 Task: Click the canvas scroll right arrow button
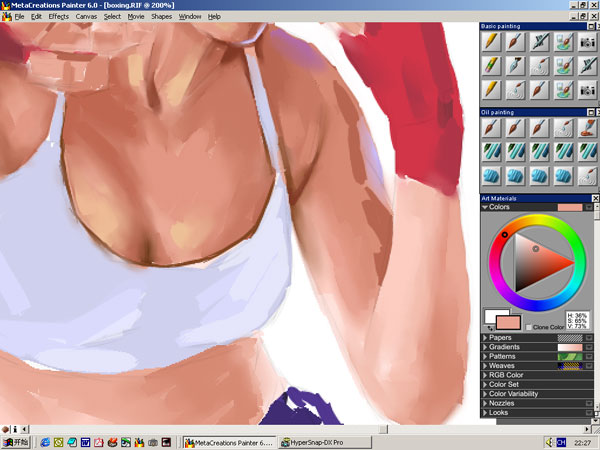587,429
